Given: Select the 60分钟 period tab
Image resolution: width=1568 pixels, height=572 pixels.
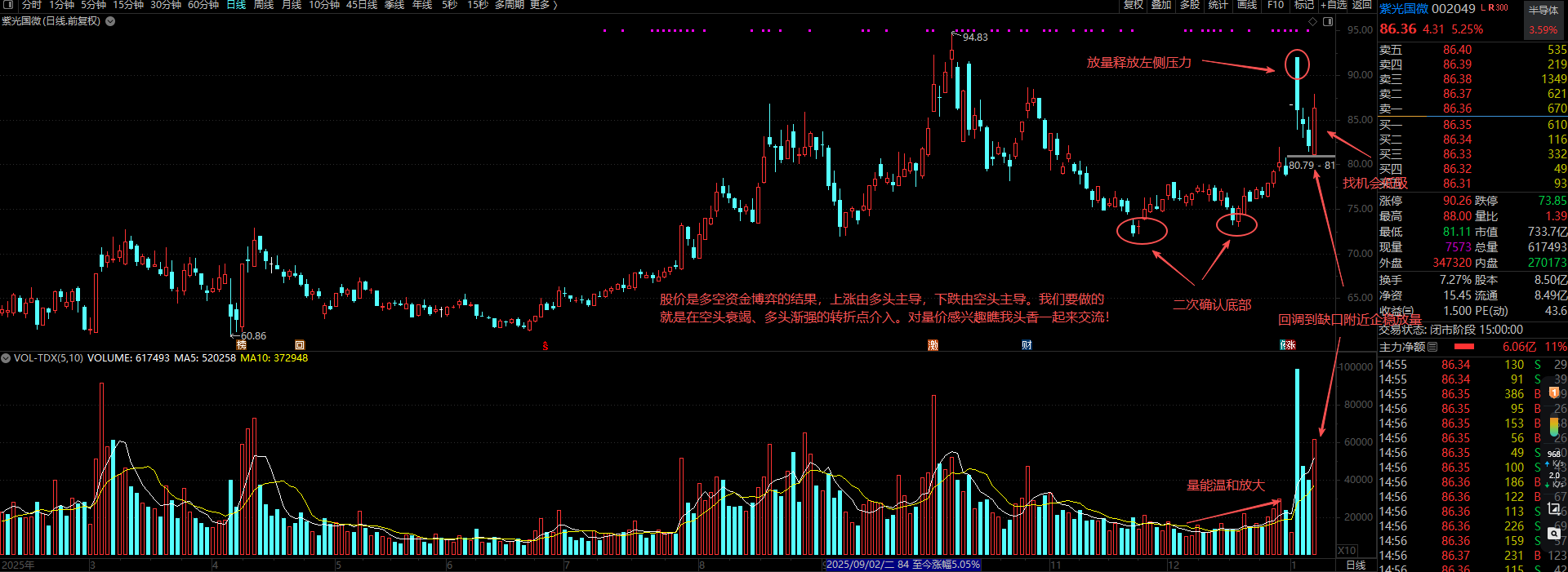Looking at the screenshot, I should (x=203, y=5).
